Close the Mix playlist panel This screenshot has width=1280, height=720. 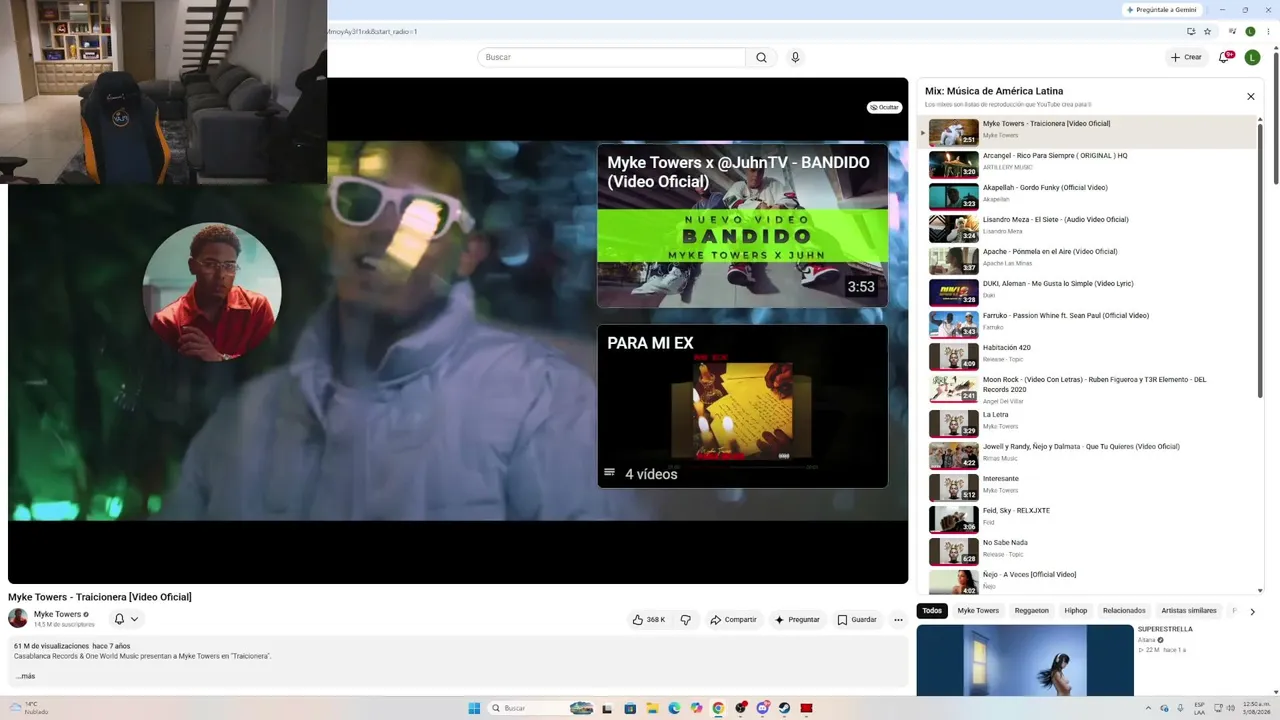click(1250, 96)
